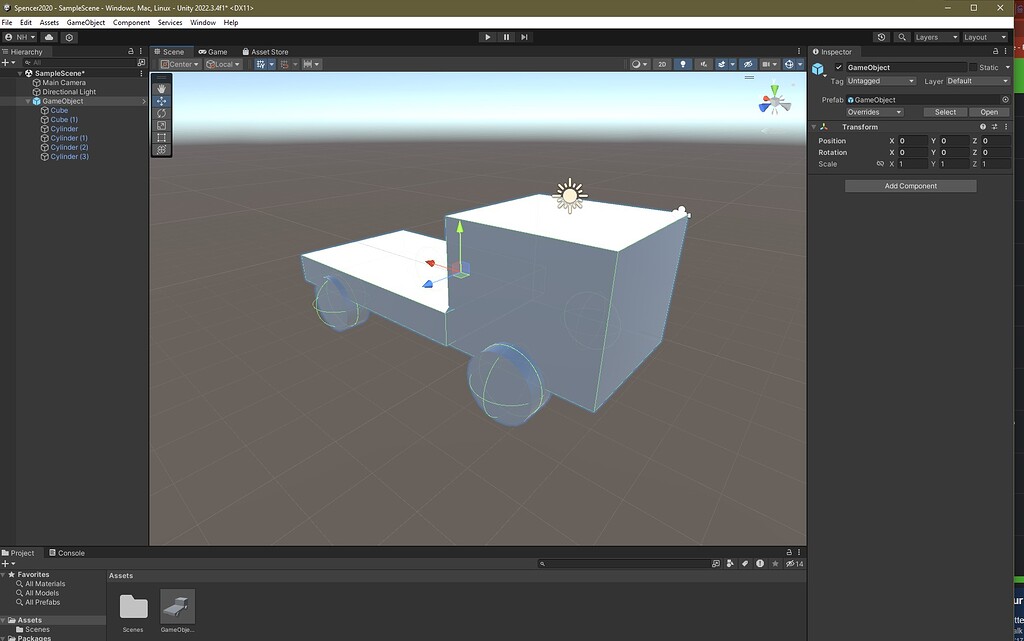Toggle 2D scene view mode

click(x=662, y=64)
